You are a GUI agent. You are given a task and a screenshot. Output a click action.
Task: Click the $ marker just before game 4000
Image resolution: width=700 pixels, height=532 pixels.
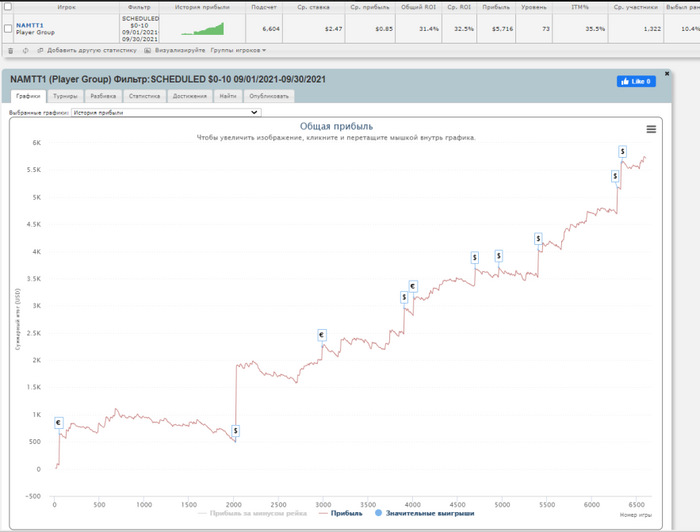[404, 297]
